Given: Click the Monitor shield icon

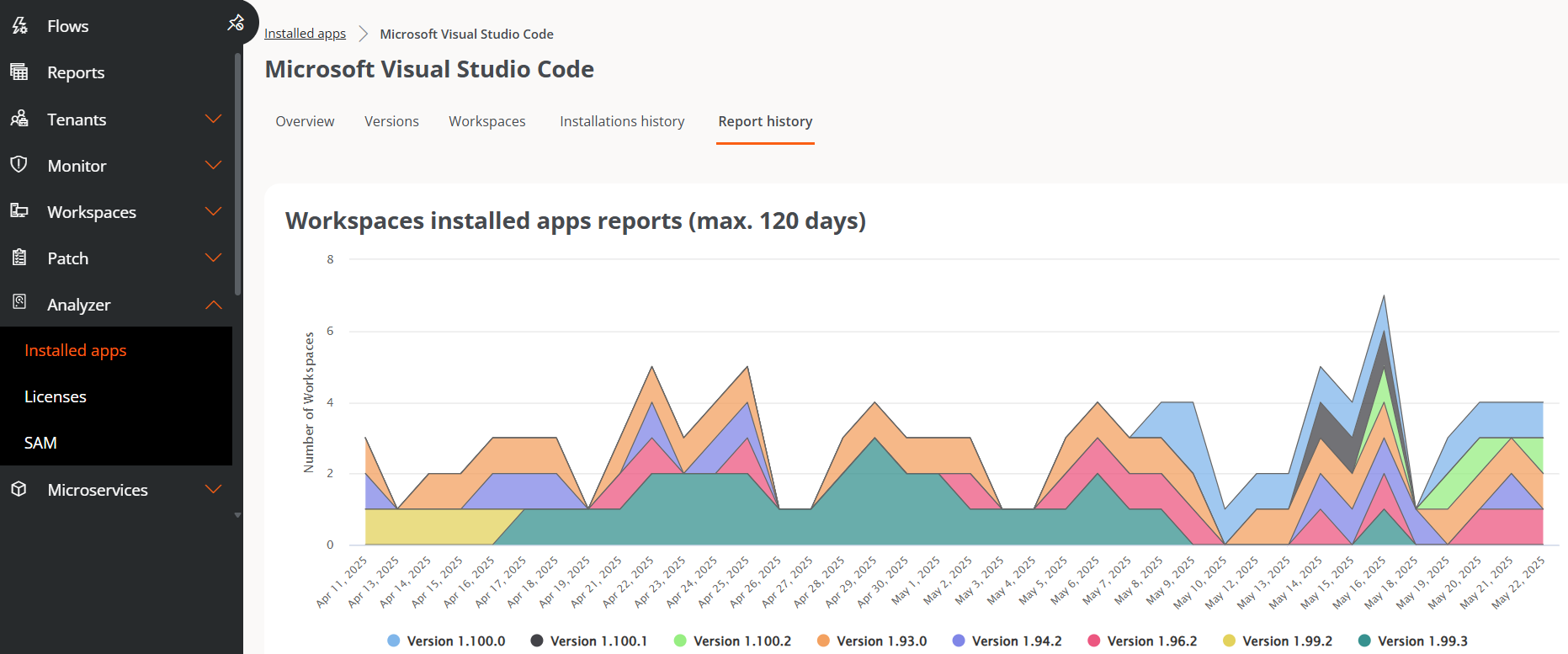Looking at the screenshot, I should click(x=19, y=164).
